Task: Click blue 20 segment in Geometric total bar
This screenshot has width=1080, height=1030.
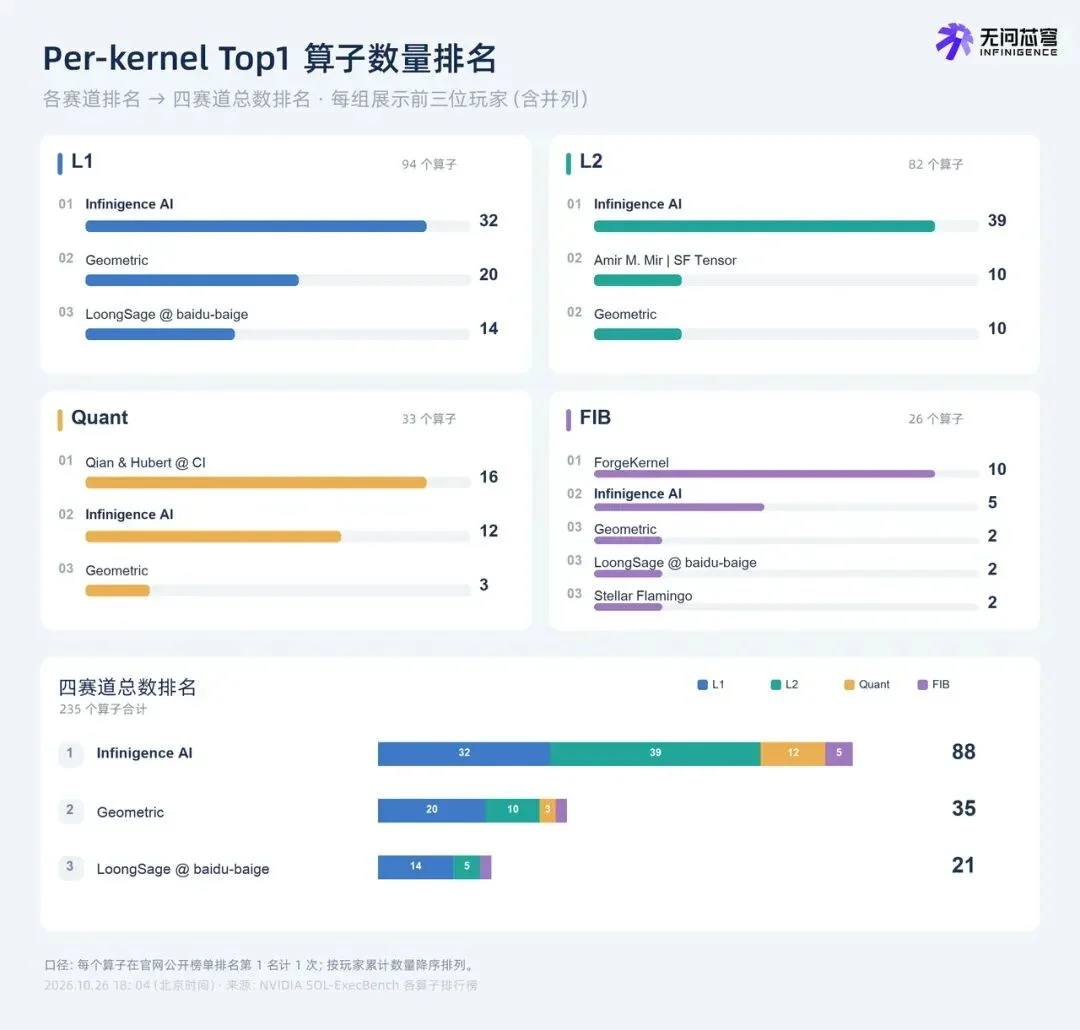Action: pos(432,810)
